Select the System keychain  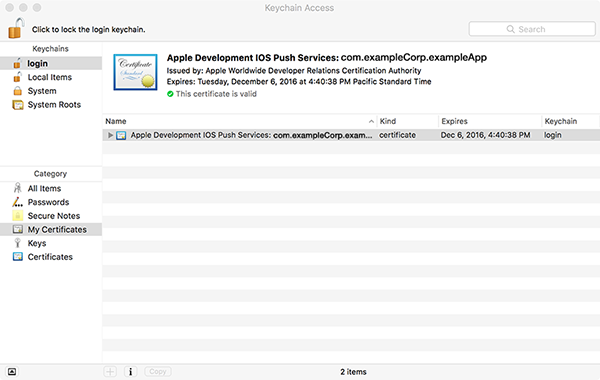(51, 91)
